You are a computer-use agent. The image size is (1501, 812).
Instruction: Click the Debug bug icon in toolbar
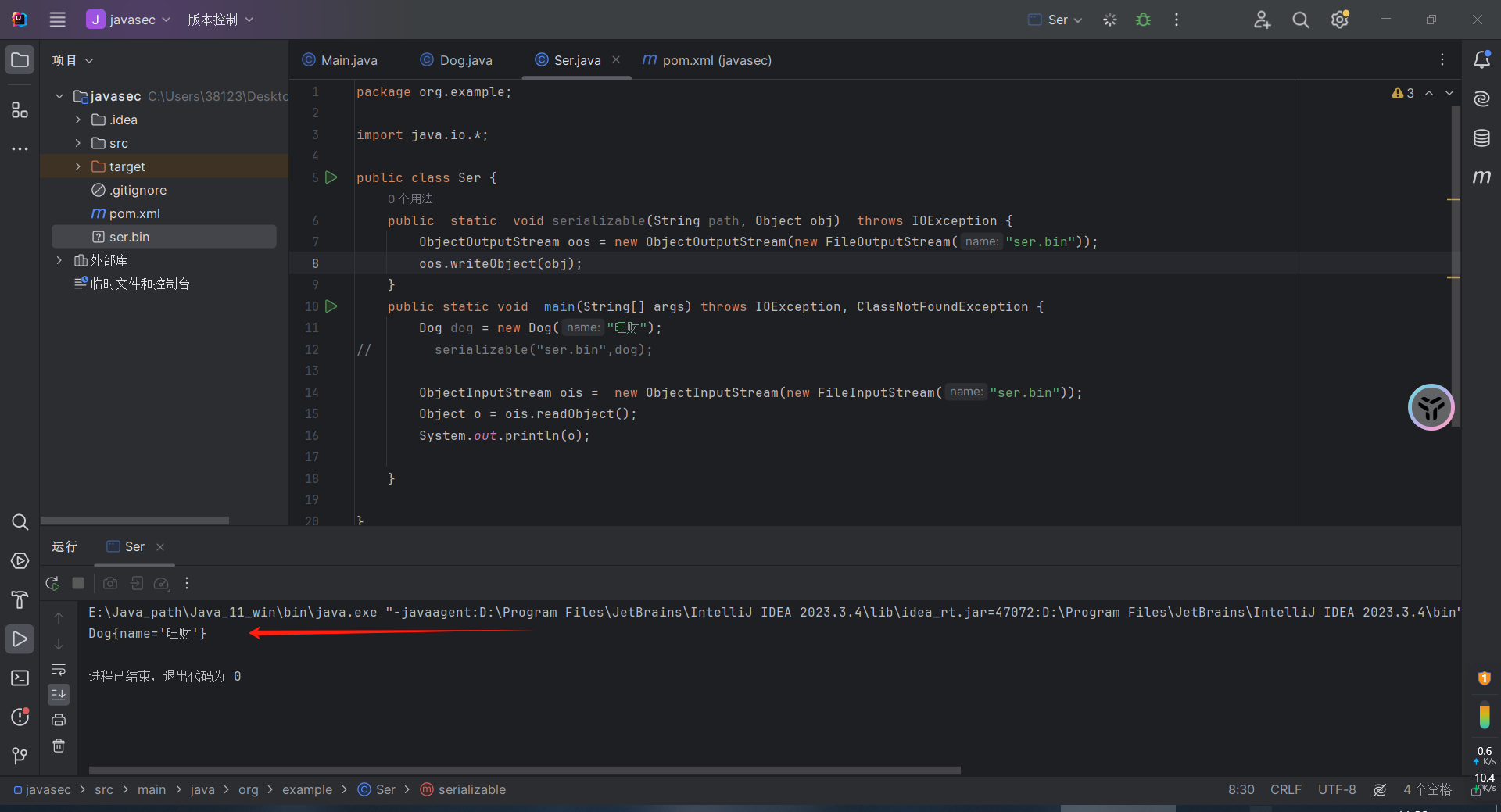[1143, 20]
